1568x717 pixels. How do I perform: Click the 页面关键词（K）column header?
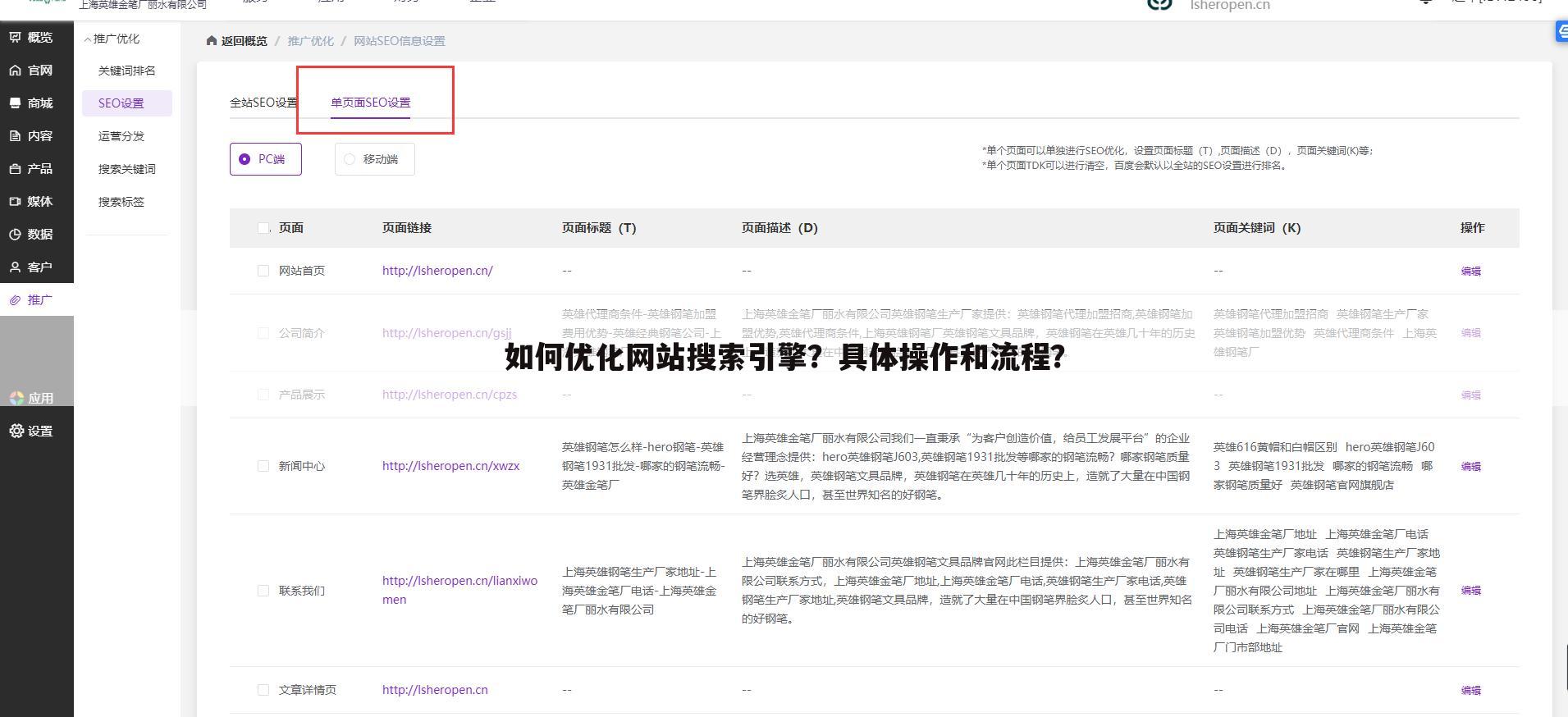1257,228
